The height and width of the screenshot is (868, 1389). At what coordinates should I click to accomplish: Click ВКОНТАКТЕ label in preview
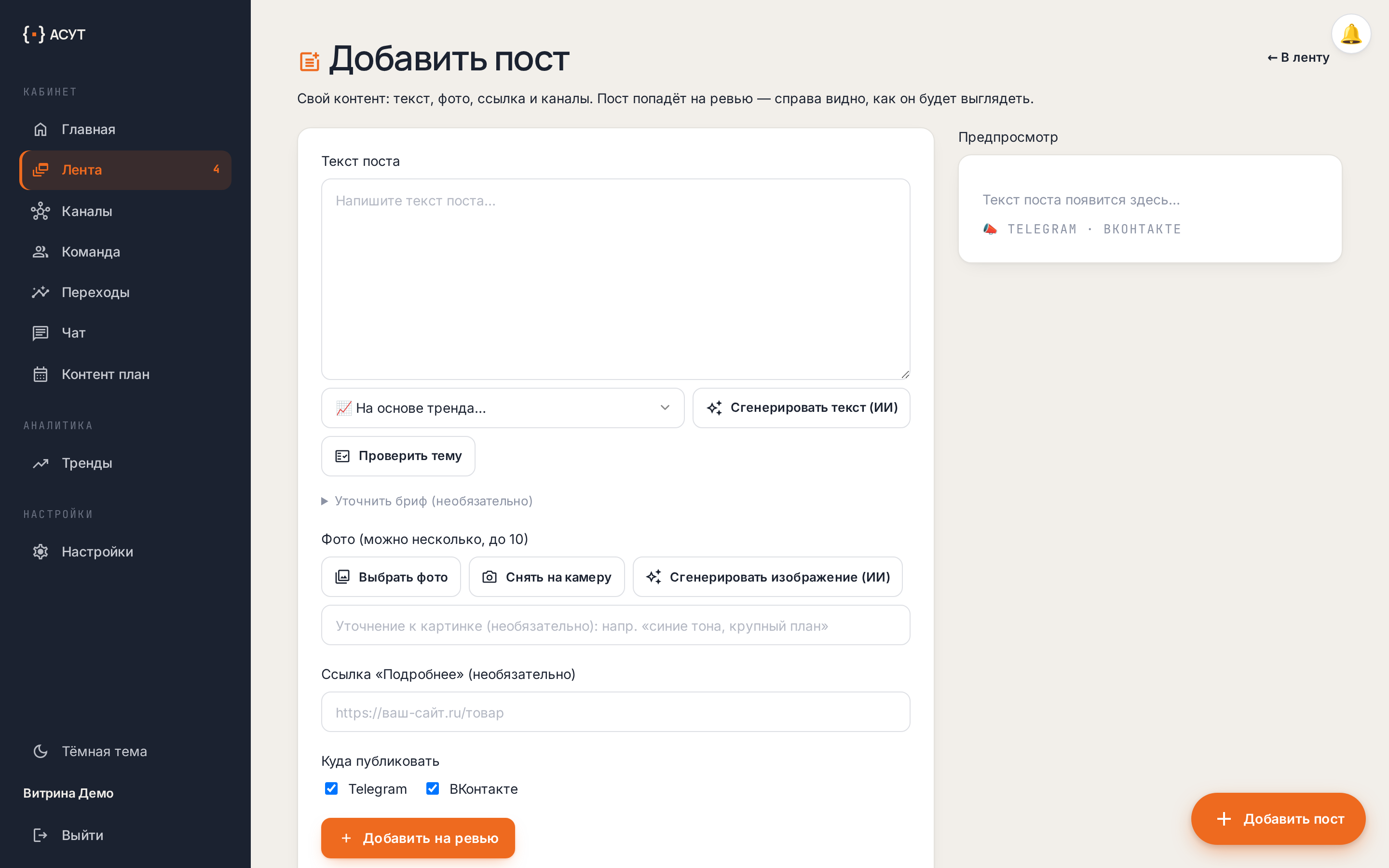coord(1142,229)
